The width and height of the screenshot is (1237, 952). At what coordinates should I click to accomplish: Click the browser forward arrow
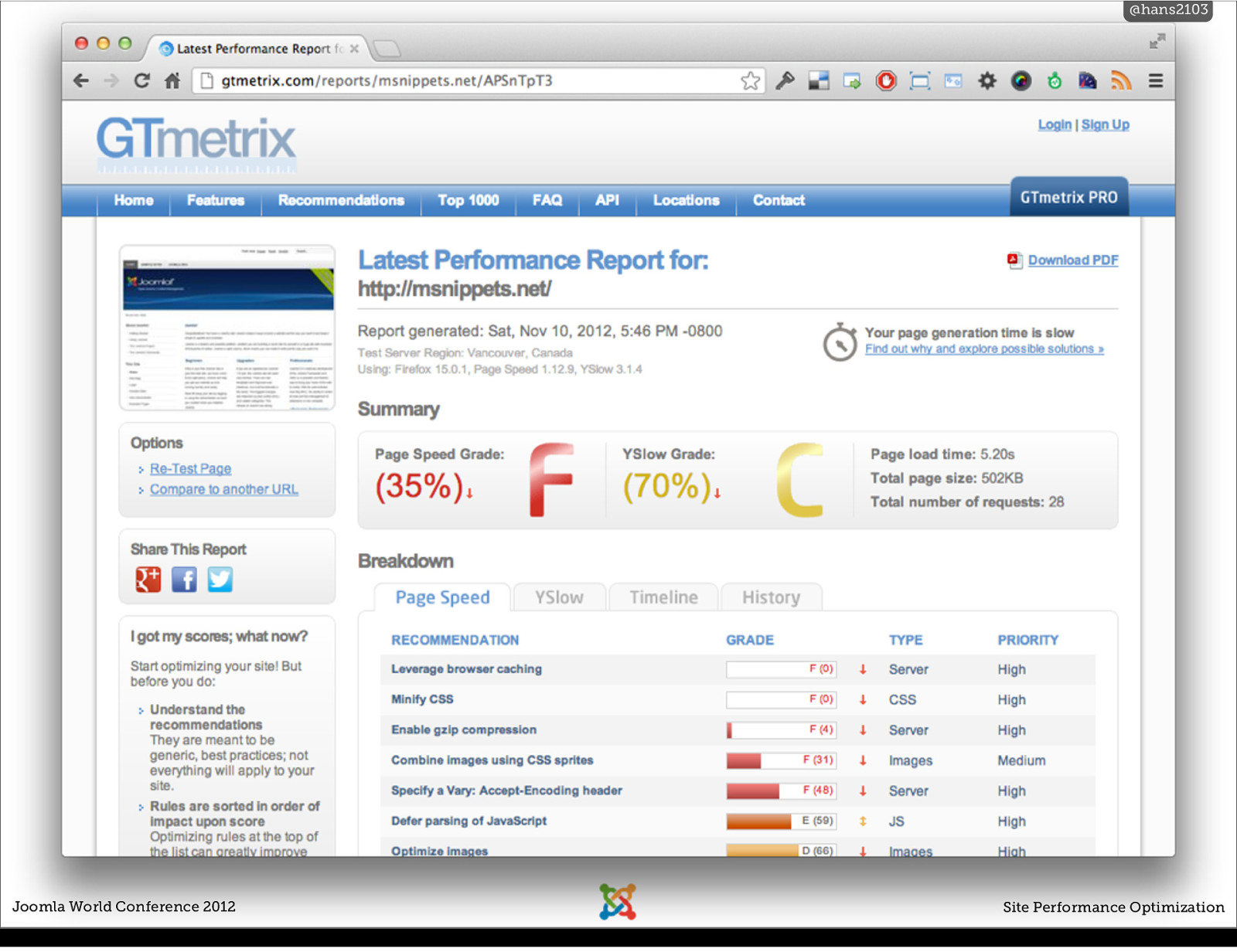point(111,80)
